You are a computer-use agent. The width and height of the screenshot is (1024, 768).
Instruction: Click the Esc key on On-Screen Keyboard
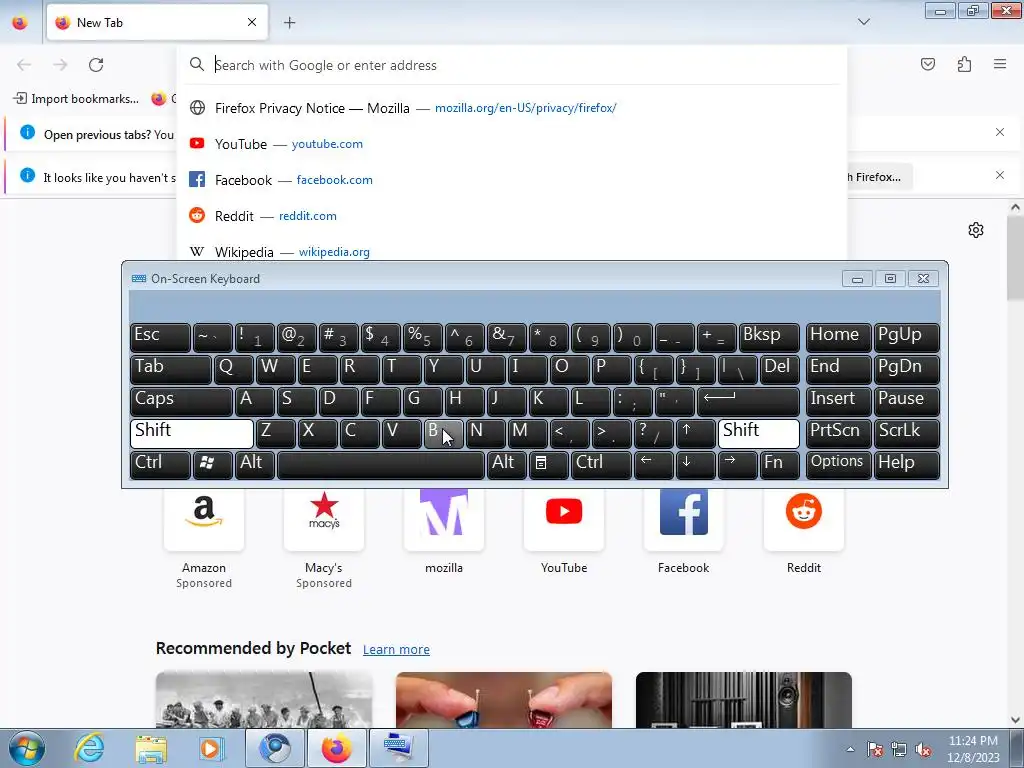(x=160, y=337)
